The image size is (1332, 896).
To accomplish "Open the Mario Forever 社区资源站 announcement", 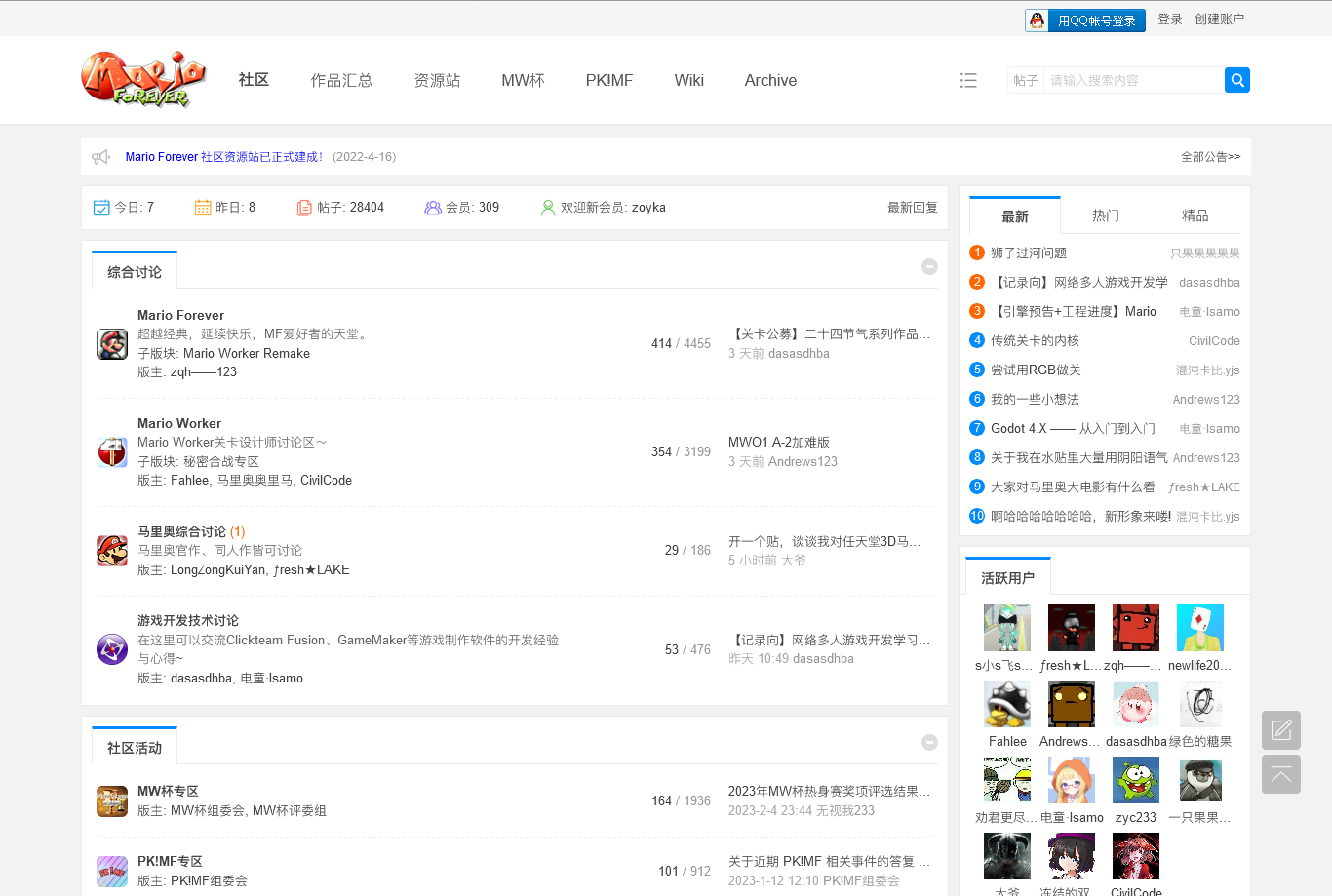I will (224, 157).
